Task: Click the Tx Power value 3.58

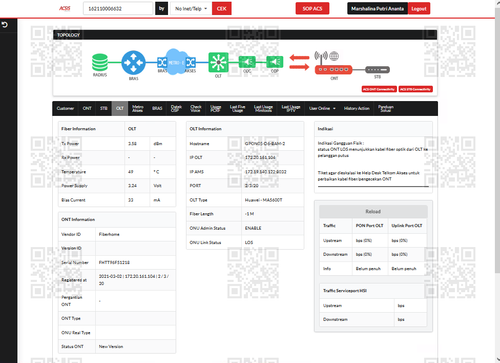Action: 132,144
